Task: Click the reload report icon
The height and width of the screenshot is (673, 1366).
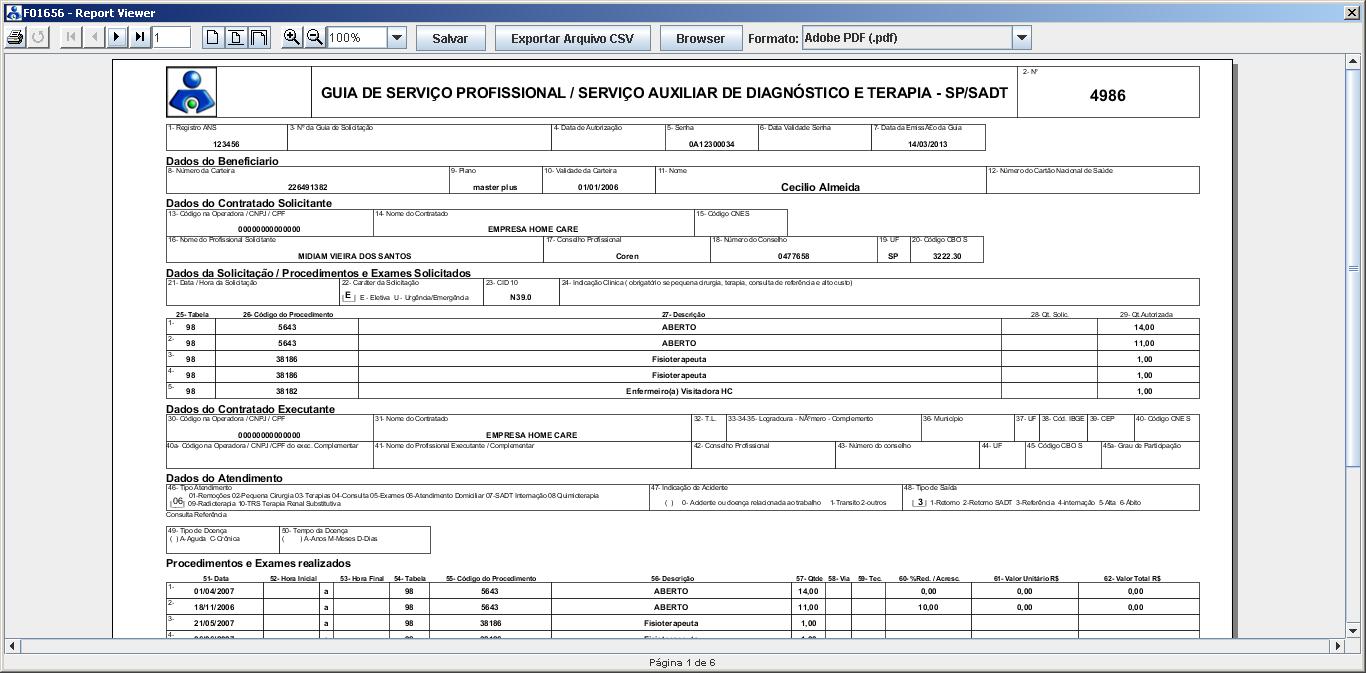Action: [x=38, y=38]
